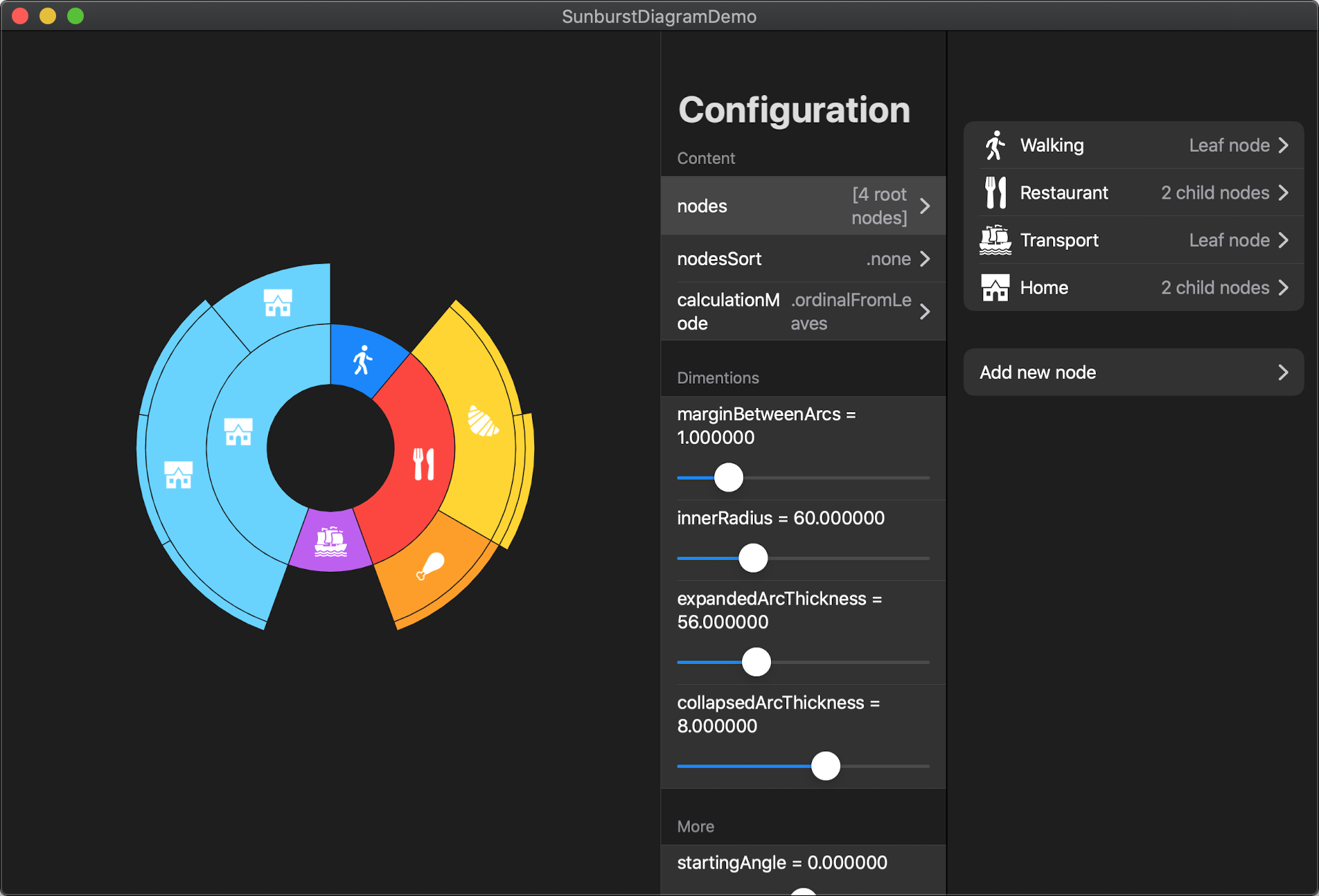The width and height of the screenshot is (1319, 896).
Task: Click the marginBetweenArcs slider handle
Action: (x=728, y=478)
